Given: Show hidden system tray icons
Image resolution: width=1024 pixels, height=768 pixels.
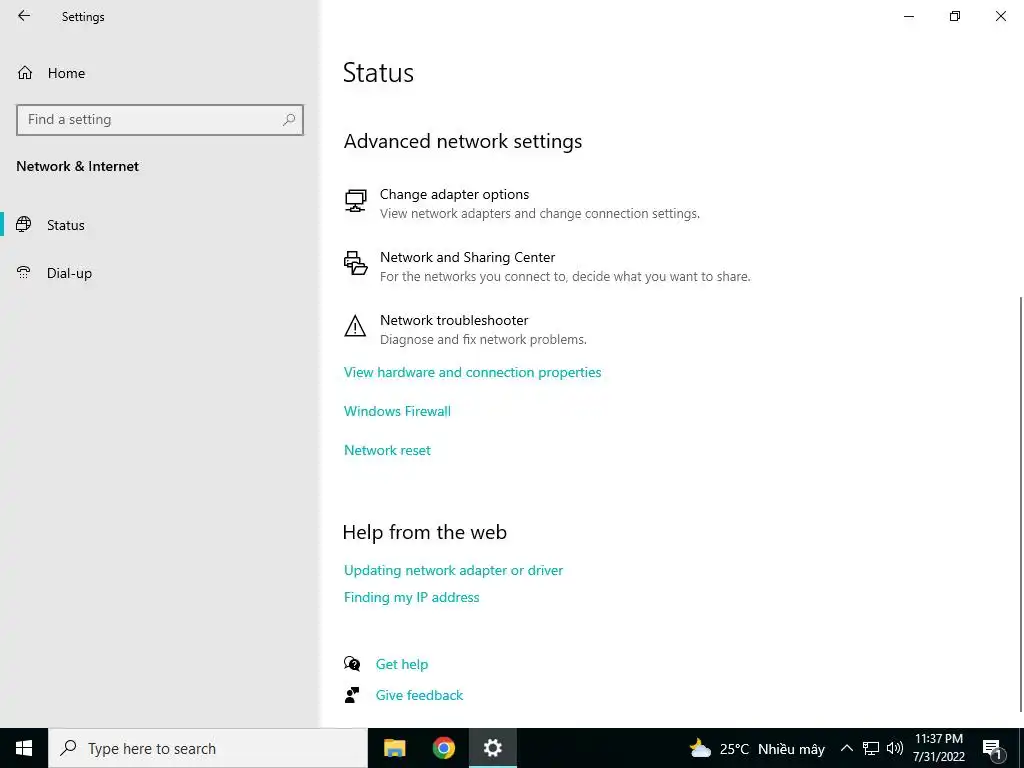Looking at the screenshot, I should [846, 748].
